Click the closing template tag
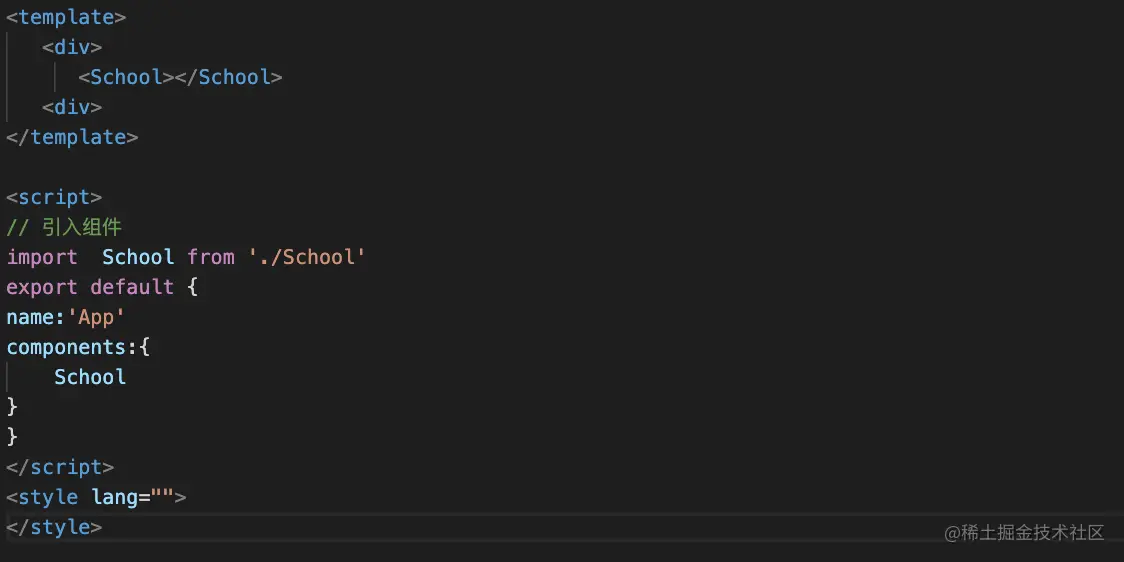This screenshot has height=562, width=1124. click(x=72, y=137)
